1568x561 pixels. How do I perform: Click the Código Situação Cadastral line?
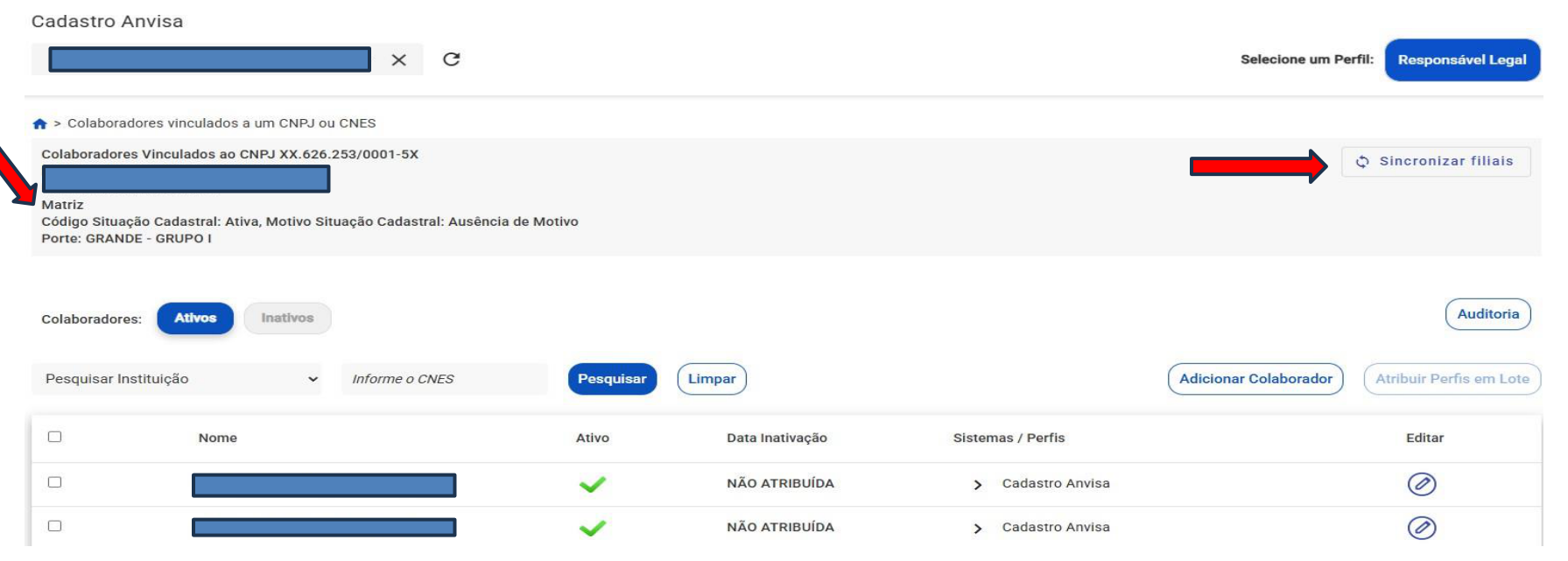pyautogui.click(x=310, y=221)
